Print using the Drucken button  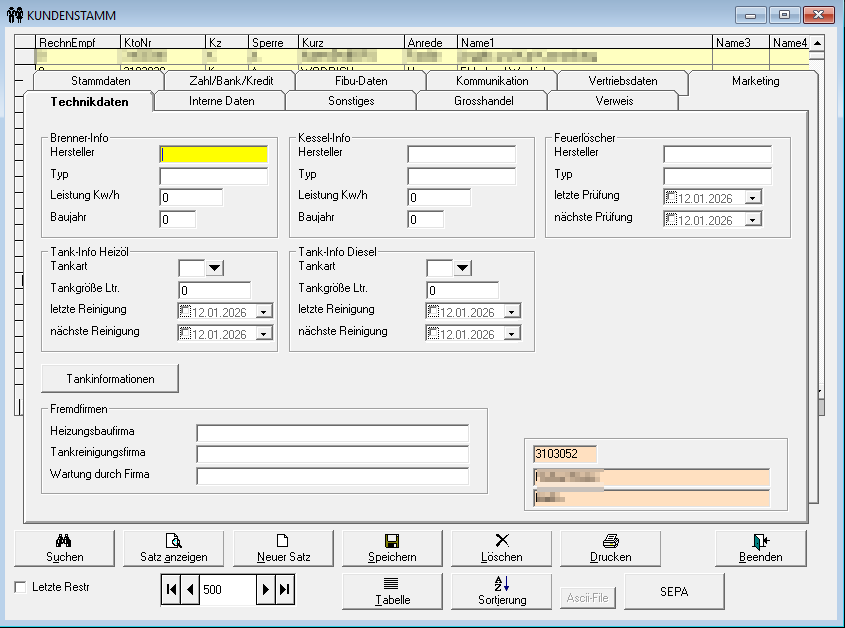pyautogui.click(x=610, y=548)
